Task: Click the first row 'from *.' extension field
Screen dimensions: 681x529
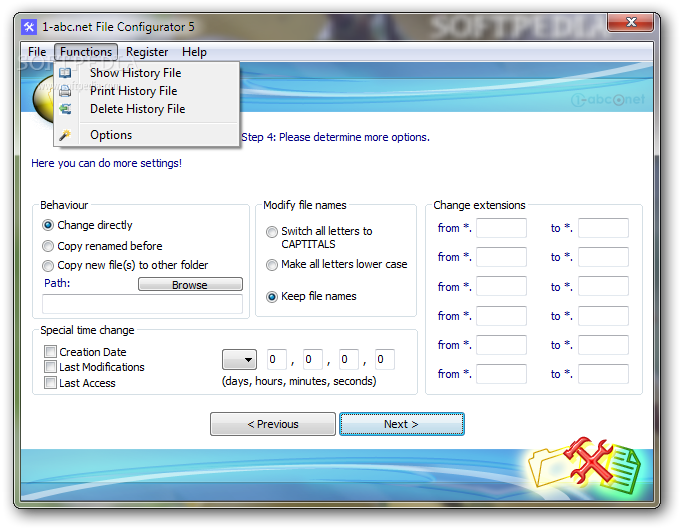Action: coord(501,228)
